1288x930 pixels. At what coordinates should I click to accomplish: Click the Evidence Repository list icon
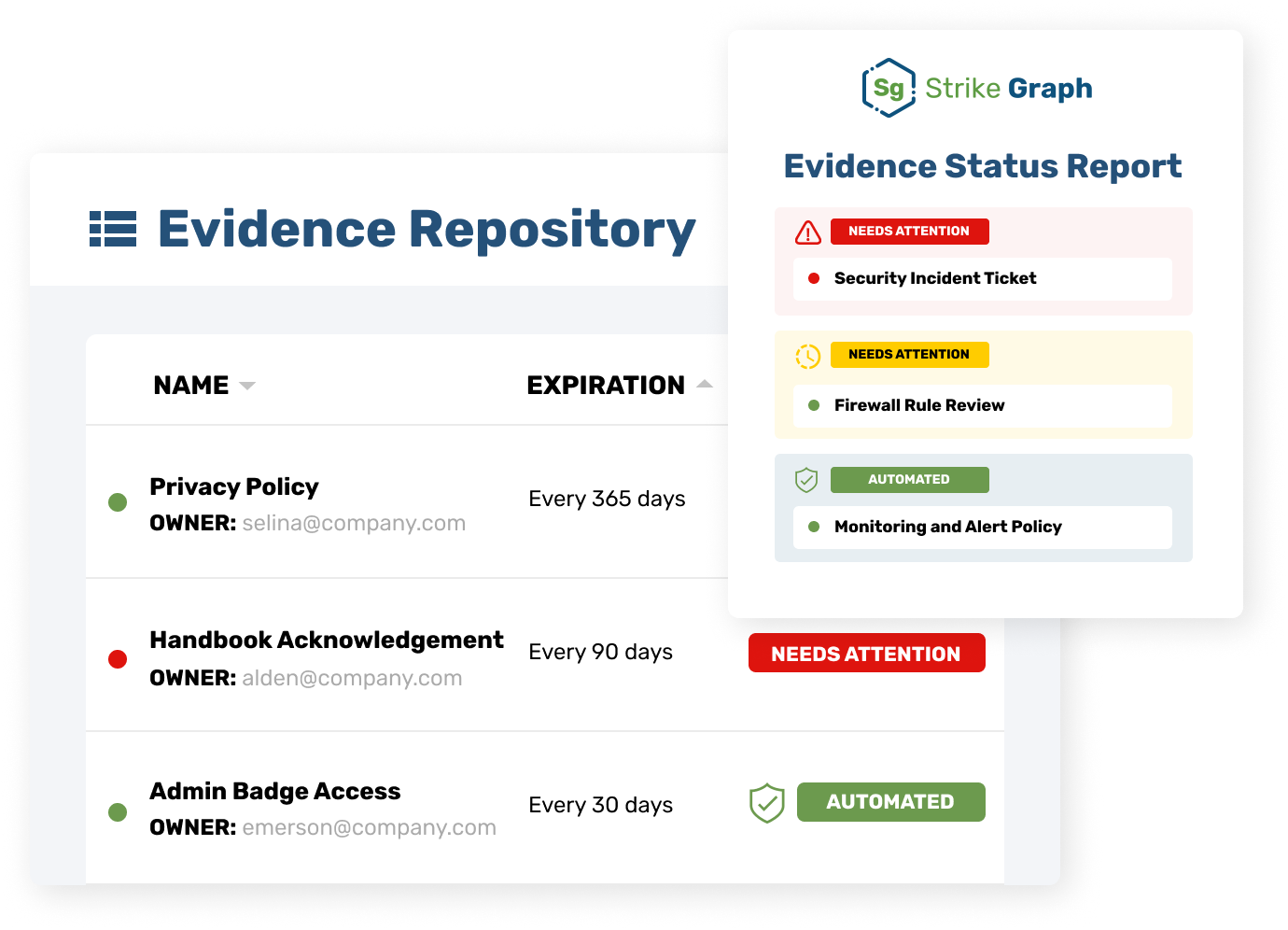[x=113, y=229]
